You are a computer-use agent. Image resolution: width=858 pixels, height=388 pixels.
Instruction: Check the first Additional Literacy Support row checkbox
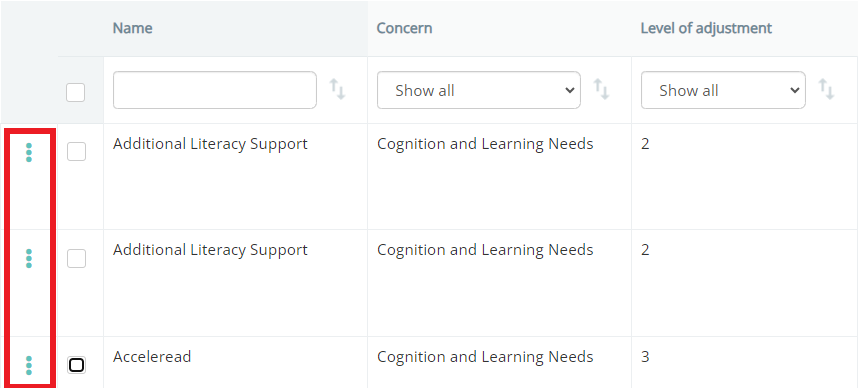[x=76, y=152]
